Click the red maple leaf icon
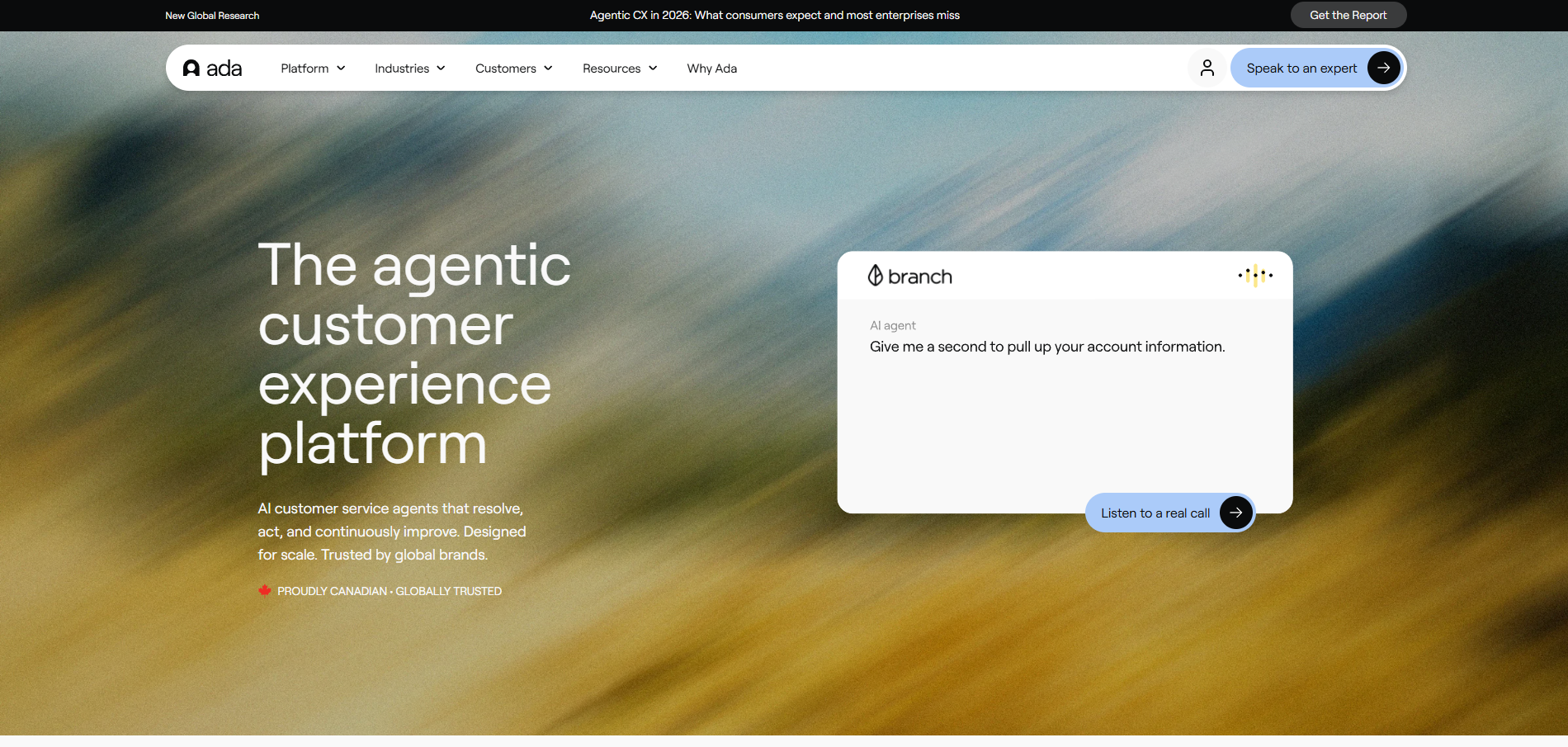This screenshot has height=747, width=1568. pos(265,590)
